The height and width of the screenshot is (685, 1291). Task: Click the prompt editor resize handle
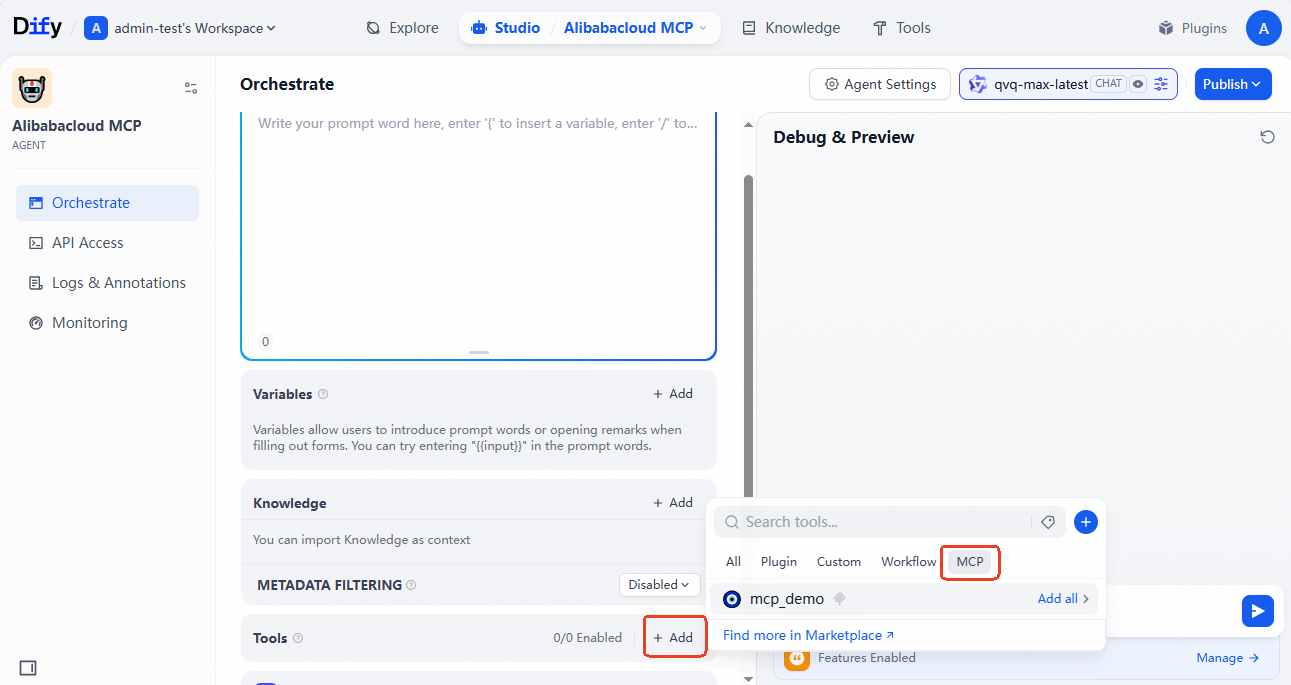click(x=479, y=353)
